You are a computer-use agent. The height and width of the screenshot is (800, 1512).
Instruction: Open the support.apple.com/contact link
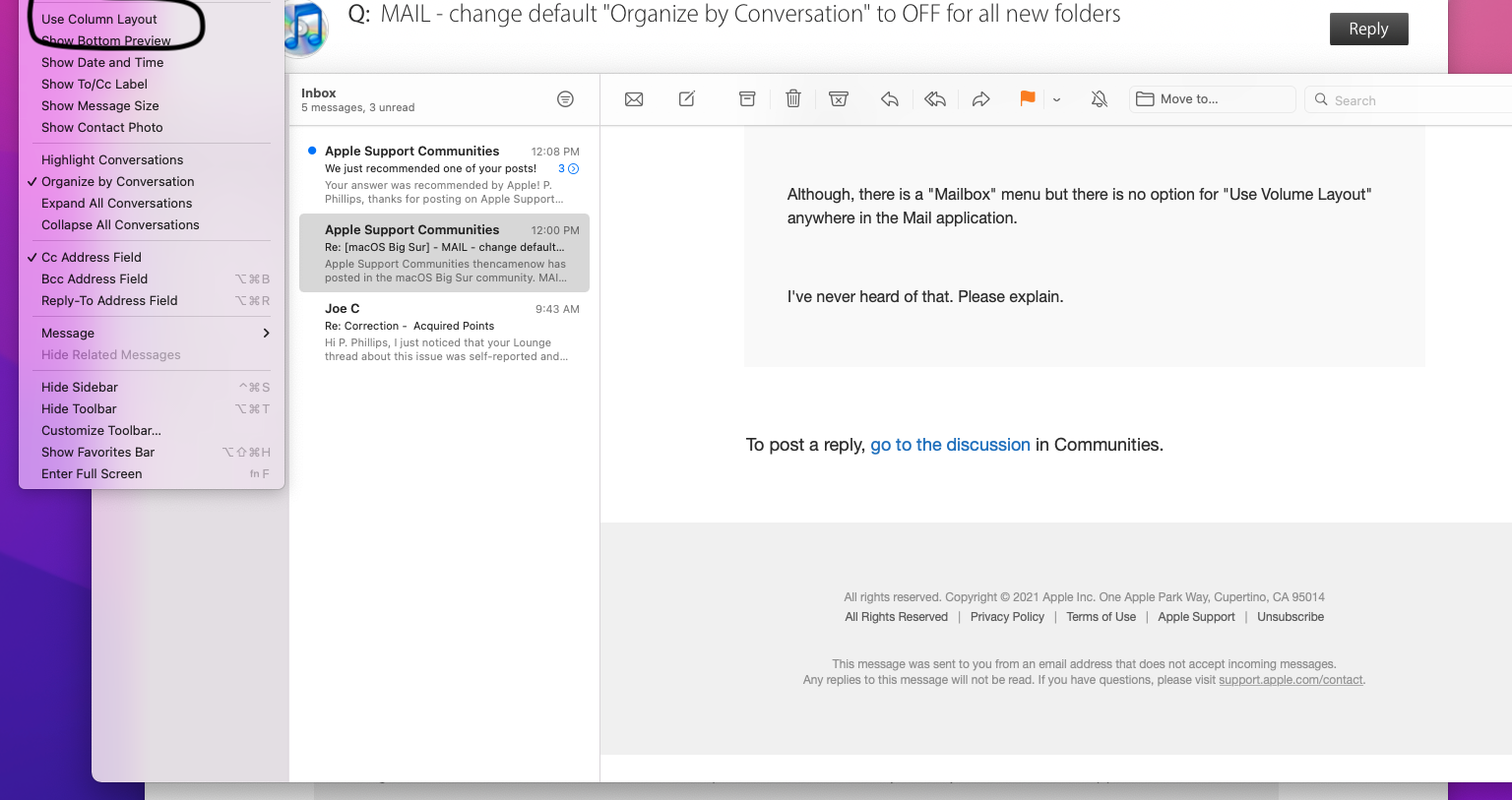point(1291,680)
